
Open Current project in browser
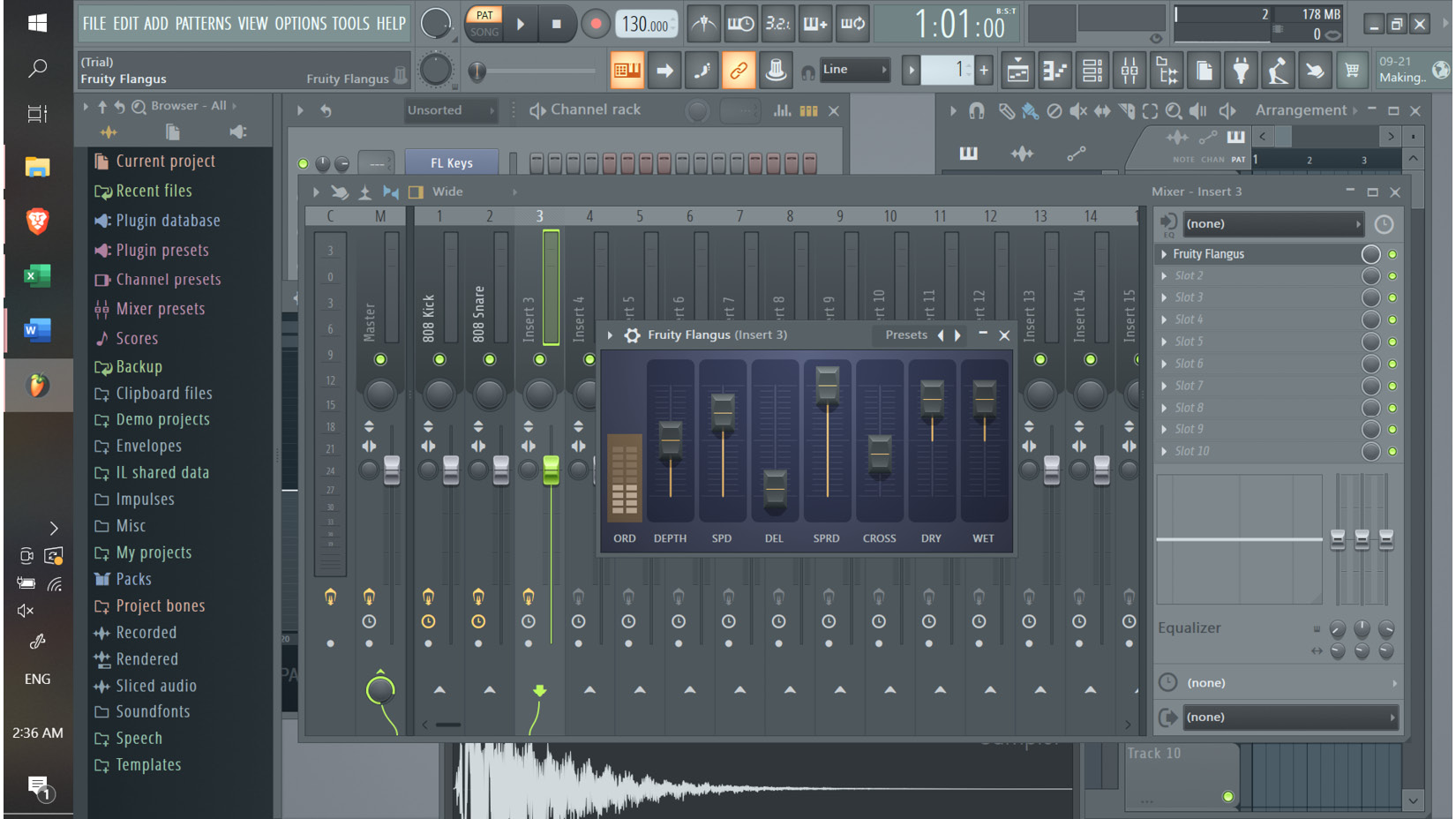(x=165, y=162)
